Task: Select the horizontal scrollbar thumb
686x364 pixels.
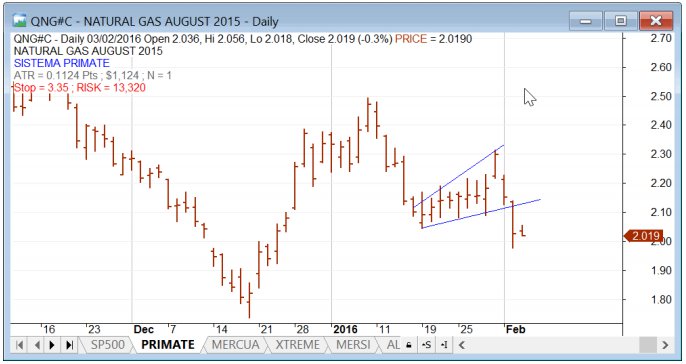Action: [648, 345]
